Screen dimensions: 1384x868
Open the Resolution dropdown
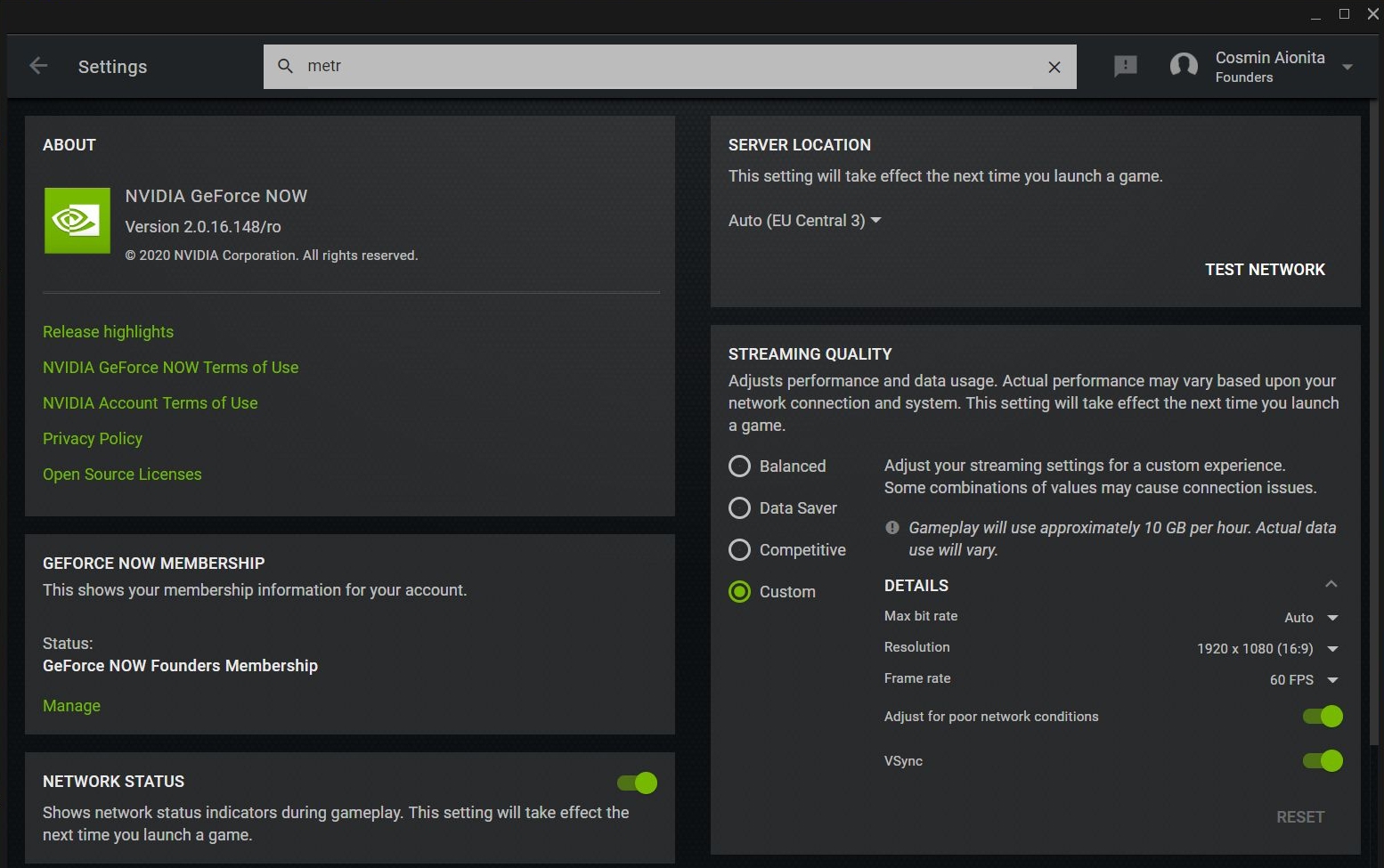1267,648
